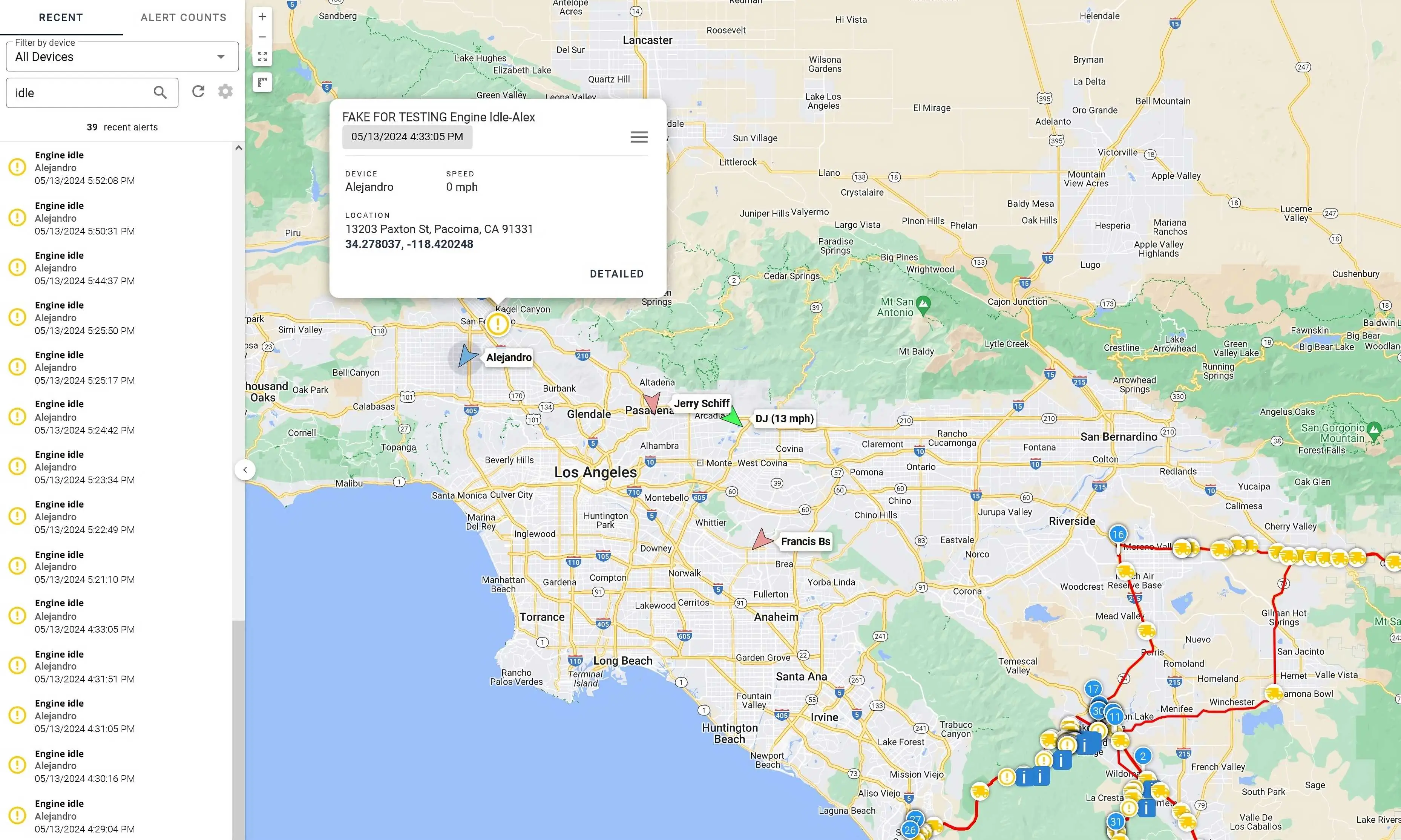Select the ruler measurement tool

262,82
